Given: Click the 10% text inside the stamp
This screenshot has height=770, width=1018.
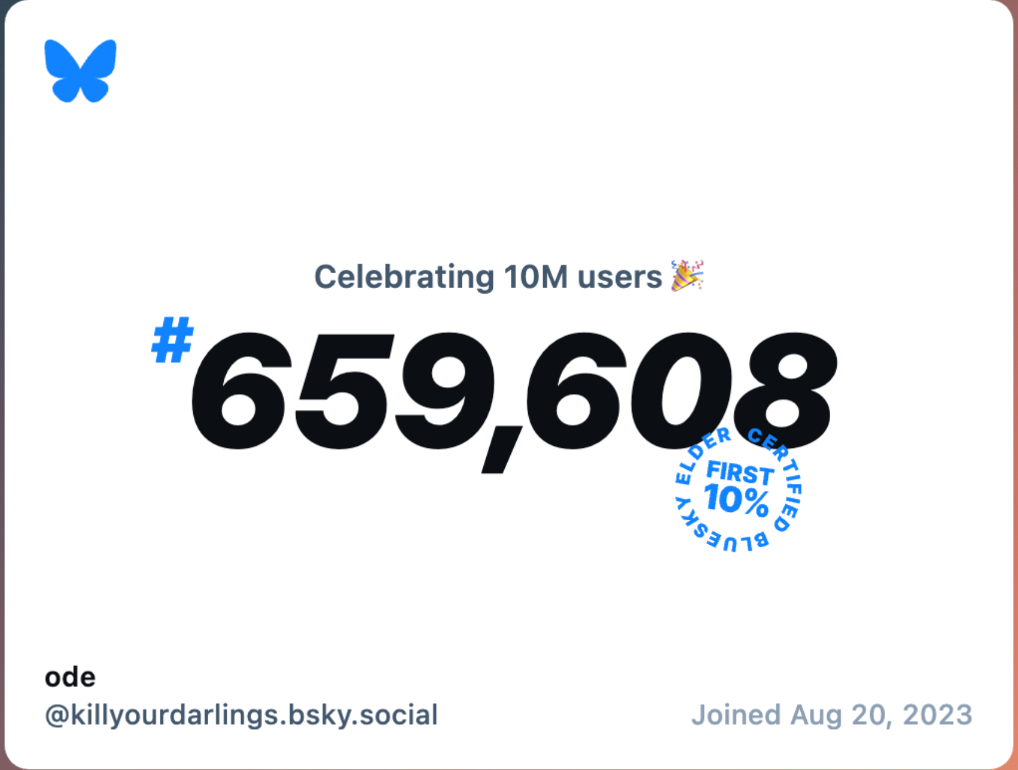Looking at the screenshot, I should [x=737, y=499].
